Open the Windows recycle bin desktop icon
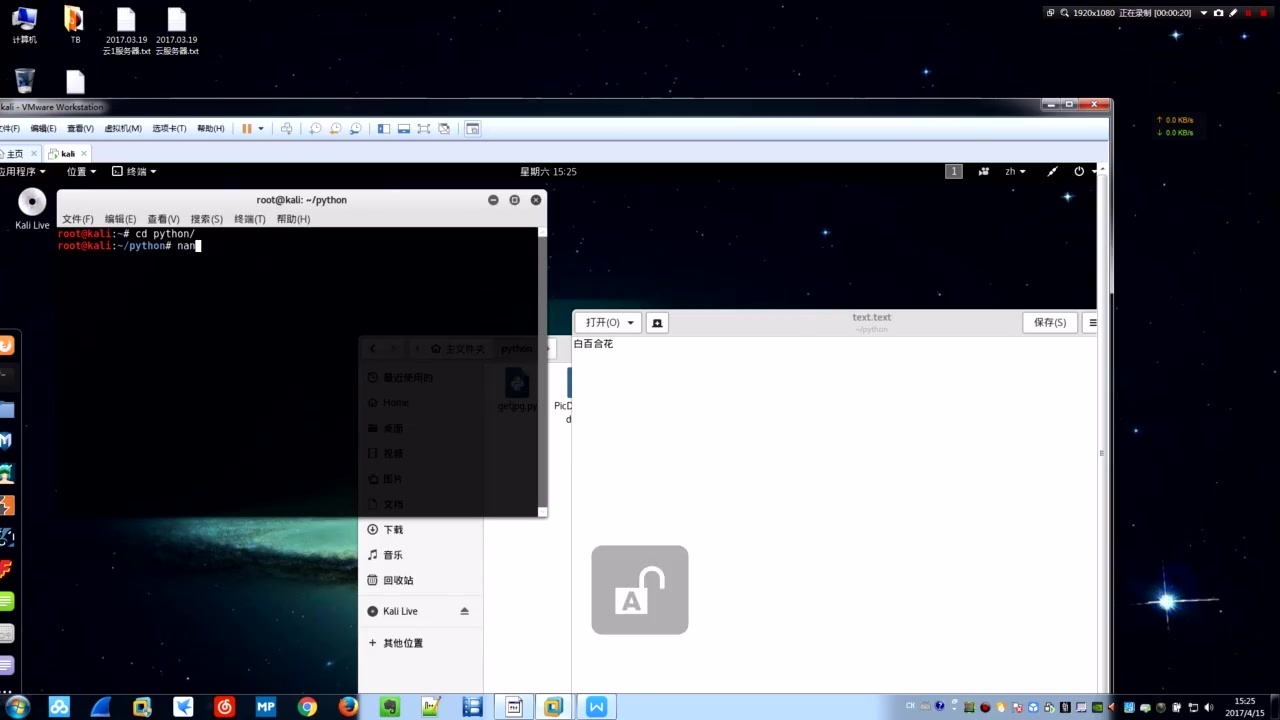The height and width of the screenshot is (720, 1280). 25,80
